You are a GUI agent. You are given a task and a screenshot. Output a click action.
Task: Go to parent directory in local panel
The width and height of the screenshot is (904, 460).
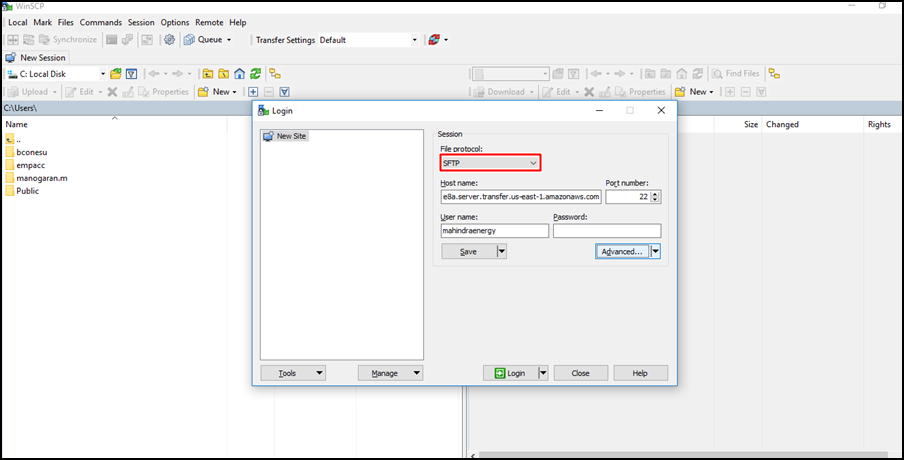pyautogui.click(x=208, y=74)
